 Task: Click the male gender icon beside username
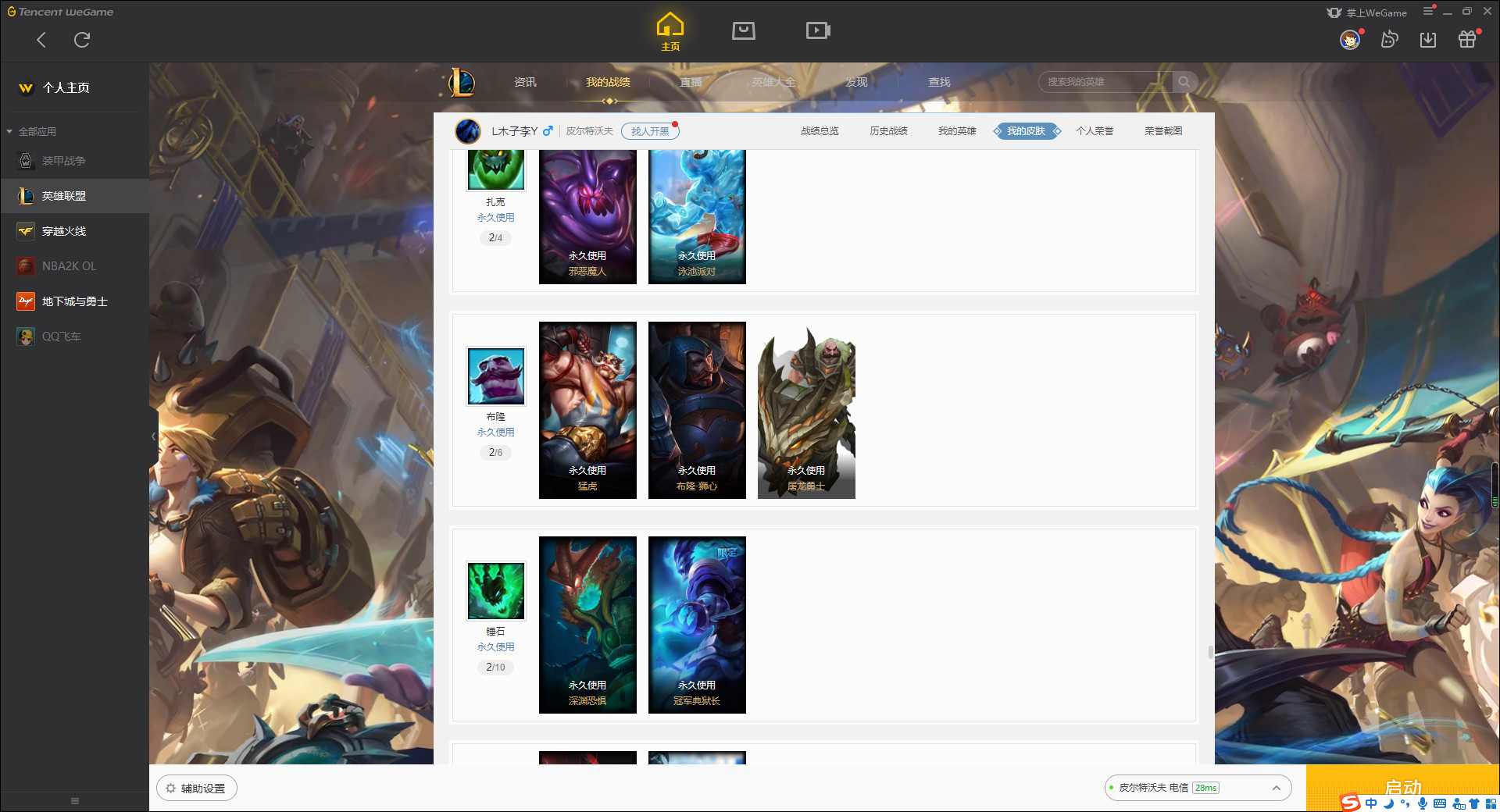point(548,131)
